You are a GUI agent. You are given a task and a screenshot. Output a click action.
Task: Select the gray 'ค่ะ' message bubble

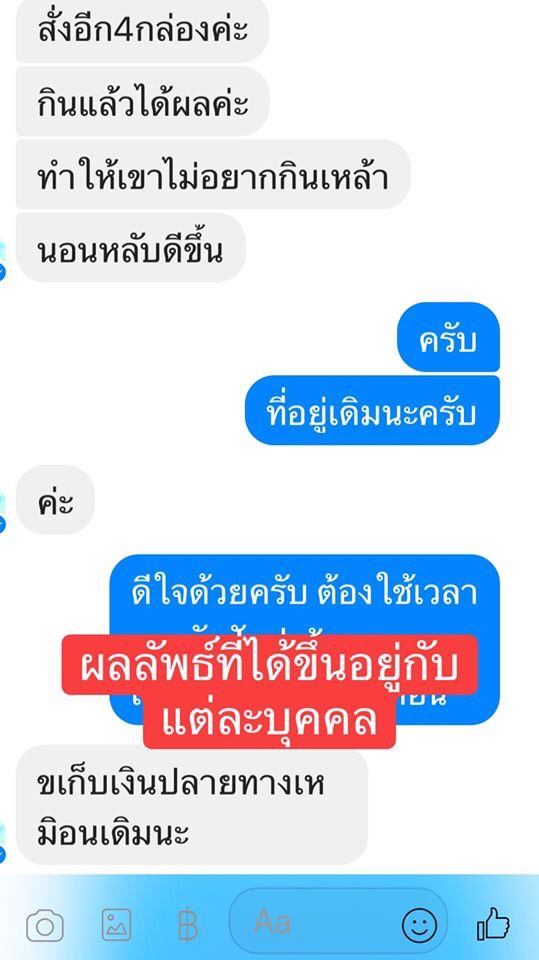[x=55, y=500]
